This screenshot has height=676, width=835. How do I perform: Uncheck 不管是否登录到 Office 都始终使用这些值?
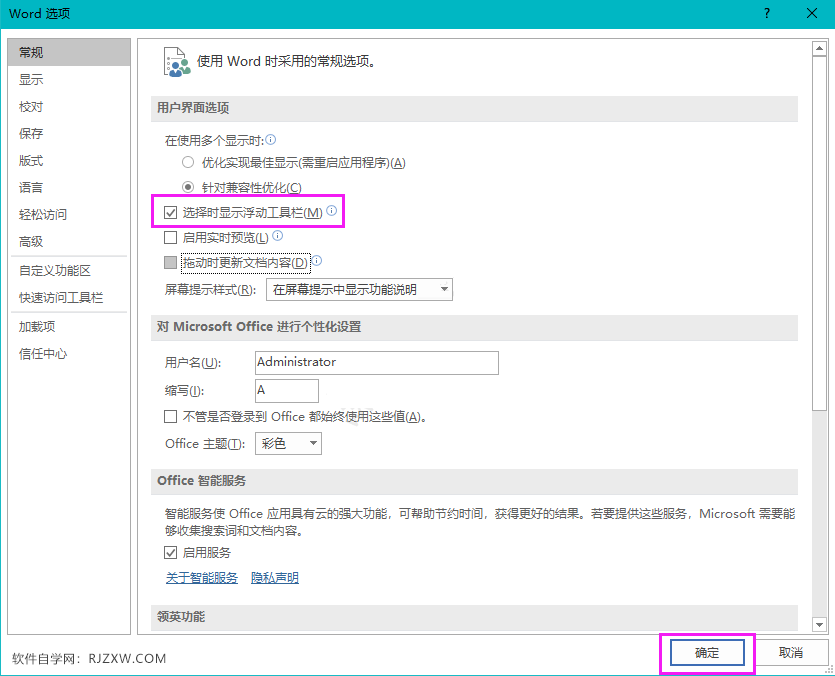pyautogui.click(x=168, y=416)
